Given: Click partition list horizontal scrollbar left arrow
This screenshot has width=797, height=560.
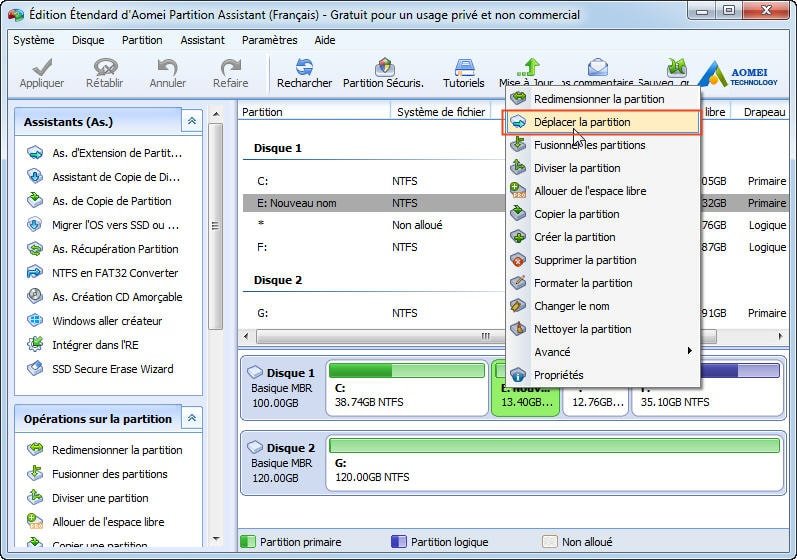Looking at the screenshot, I should point(247,336).
